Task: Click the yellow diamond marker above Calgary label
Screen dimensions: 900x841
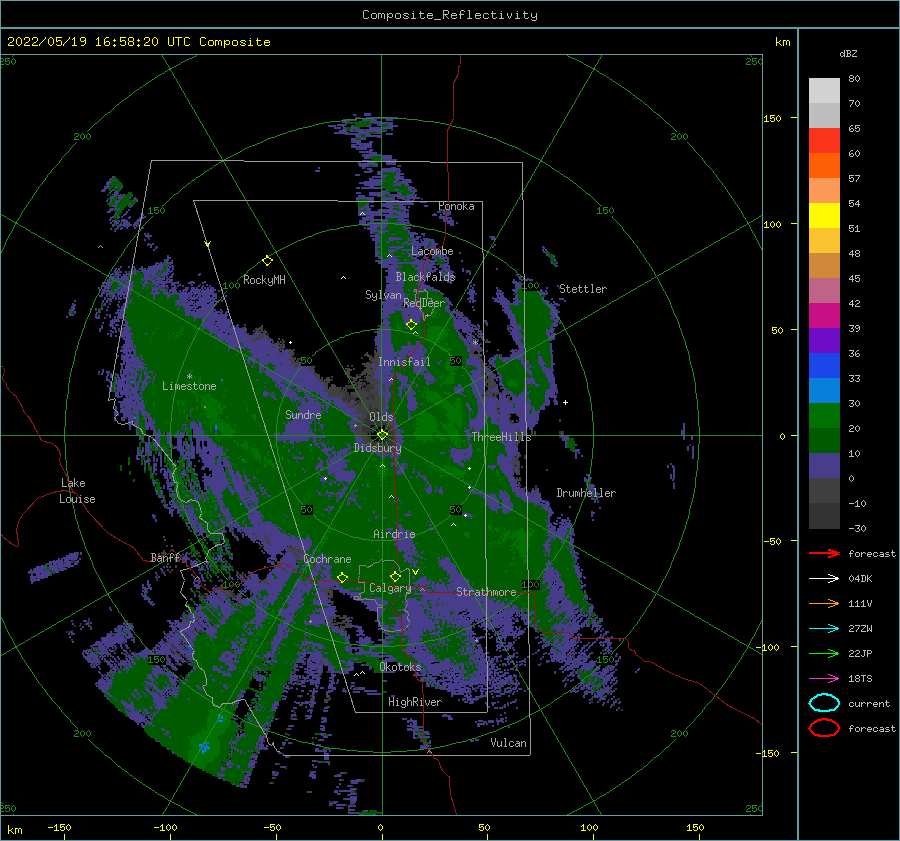Action: click(395, 576)
